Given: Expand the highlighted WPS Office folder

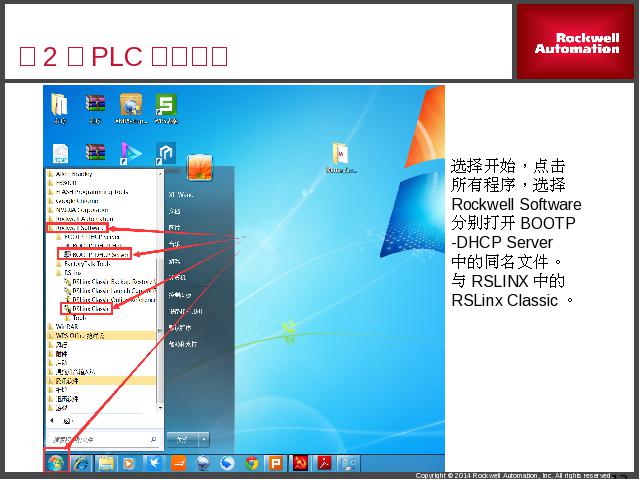Looking at the screenshot, I should point(100,336).
